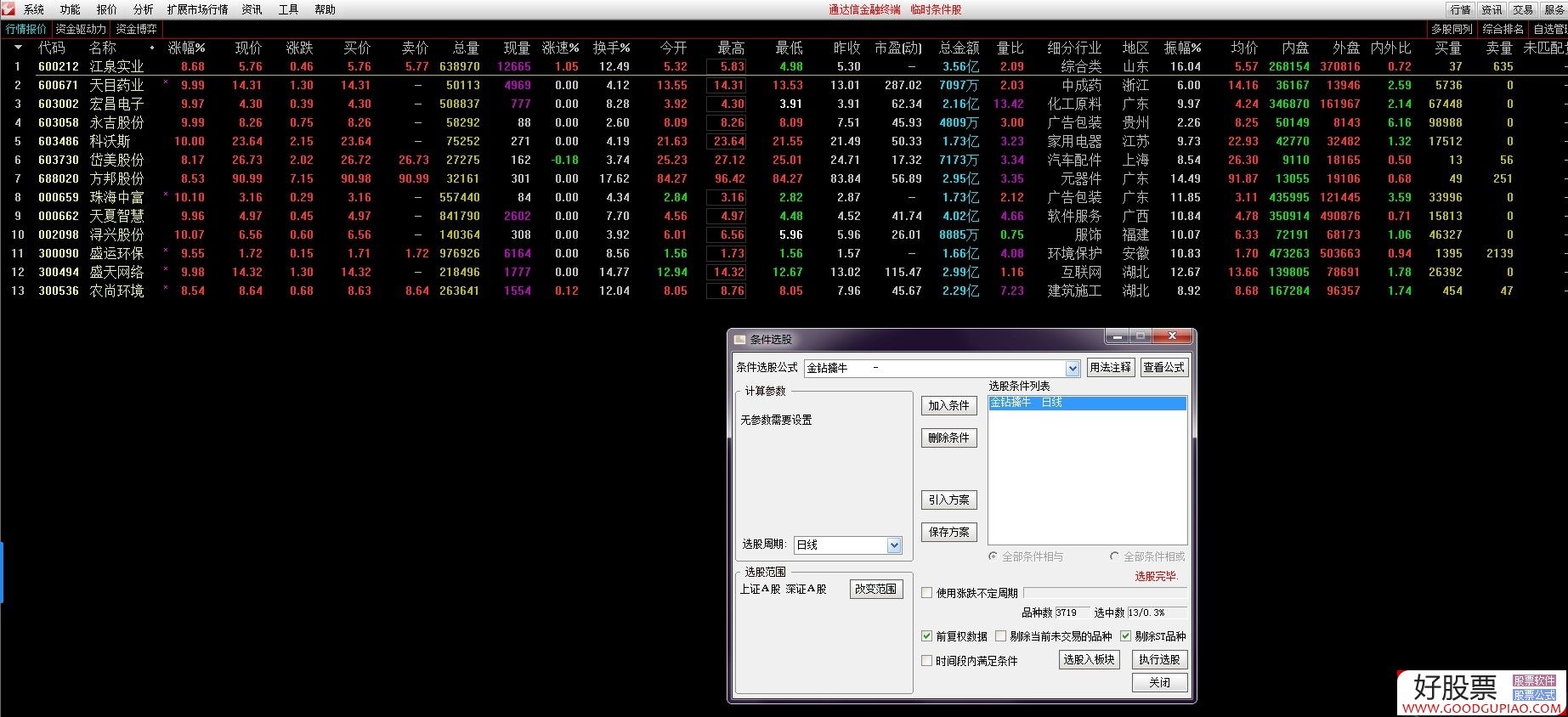
Task: Enable 使用涨跌不定周期 checkbox
Action: click(927, 593)
